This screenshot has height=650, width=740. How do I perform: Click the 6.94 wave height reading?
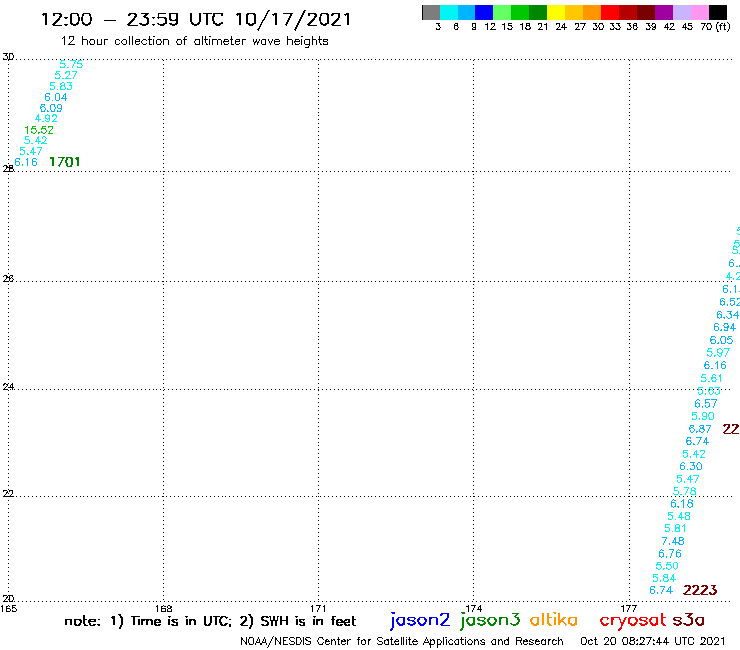[724, 327]
